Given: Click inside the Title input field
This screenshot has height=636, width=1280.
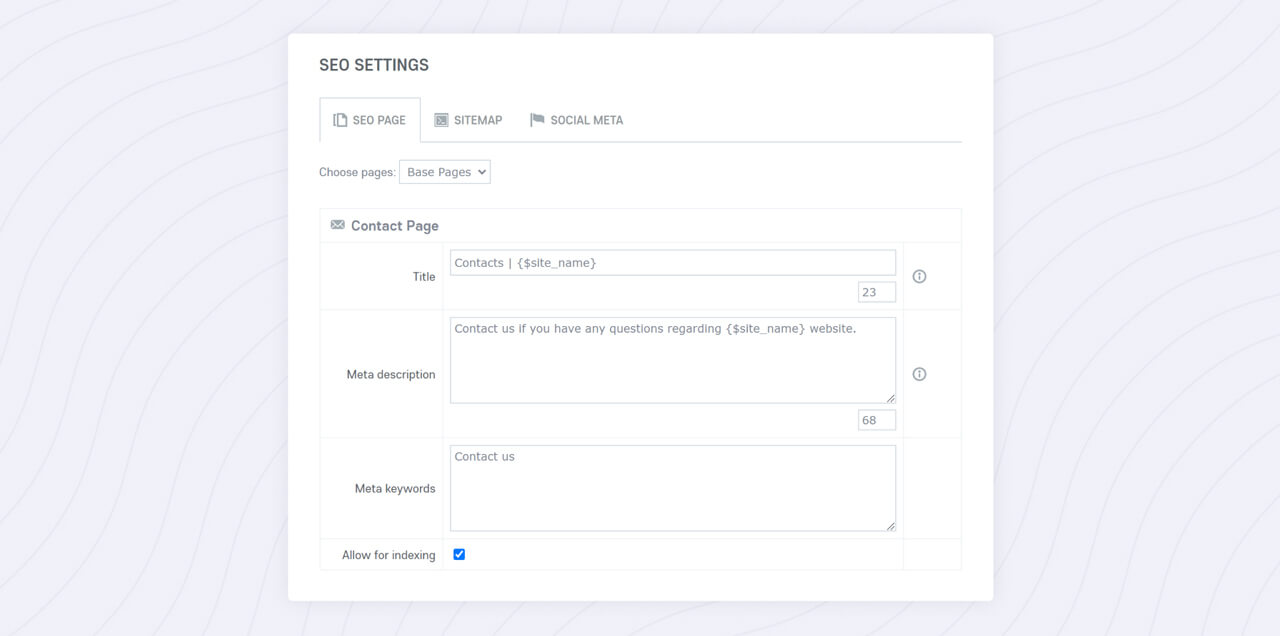Looking at the screenshot, I should point(672,262).
